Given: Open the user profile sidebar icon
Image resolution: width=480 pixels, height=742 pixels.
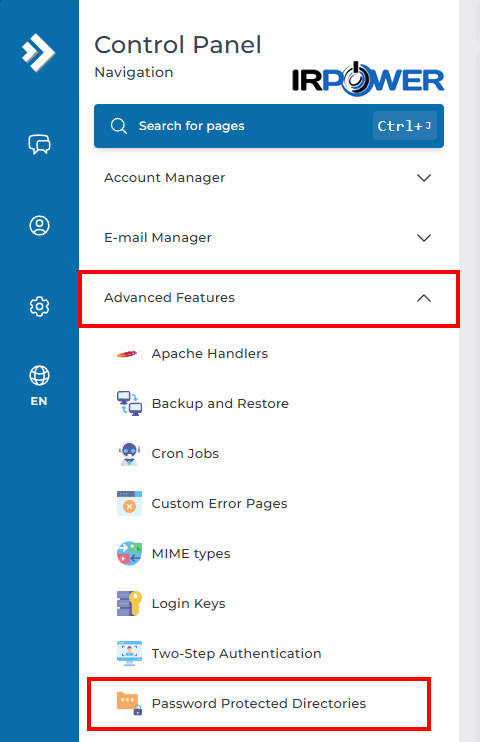Looking at the screenshot, I should [x=39, y=225].
